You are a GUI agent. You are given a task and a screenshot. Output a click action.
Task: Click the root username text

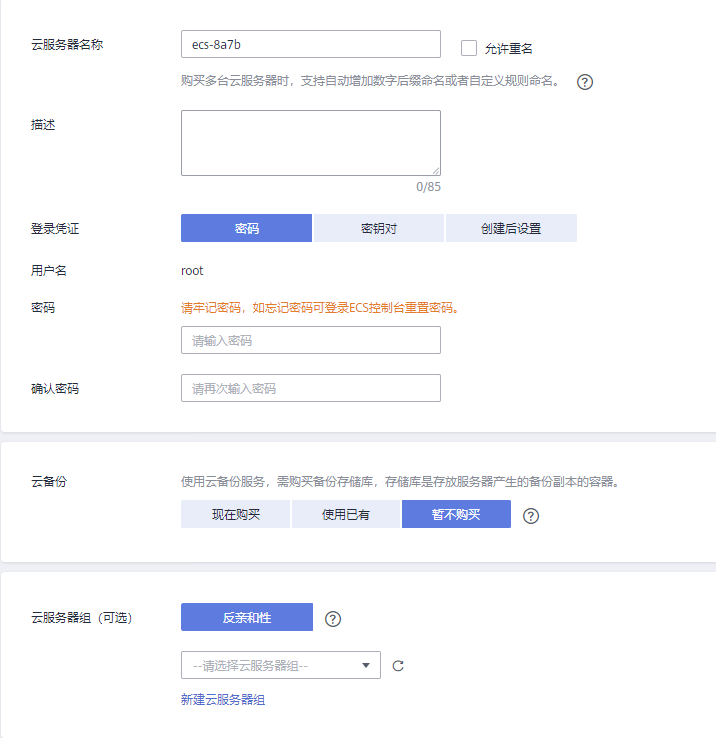pos(192,271)
